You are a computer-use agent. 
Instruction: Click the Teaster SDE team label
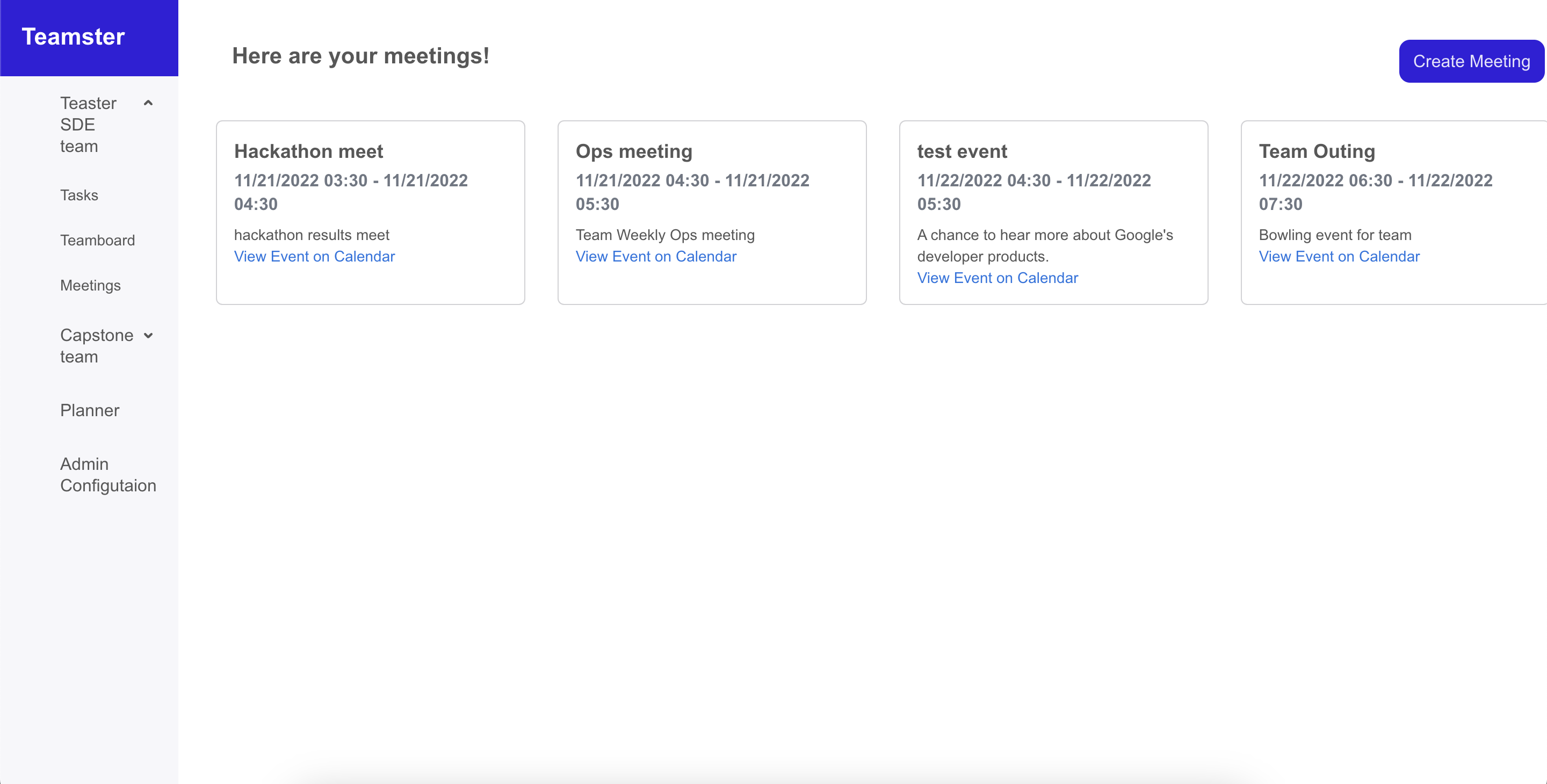point(88,124)
